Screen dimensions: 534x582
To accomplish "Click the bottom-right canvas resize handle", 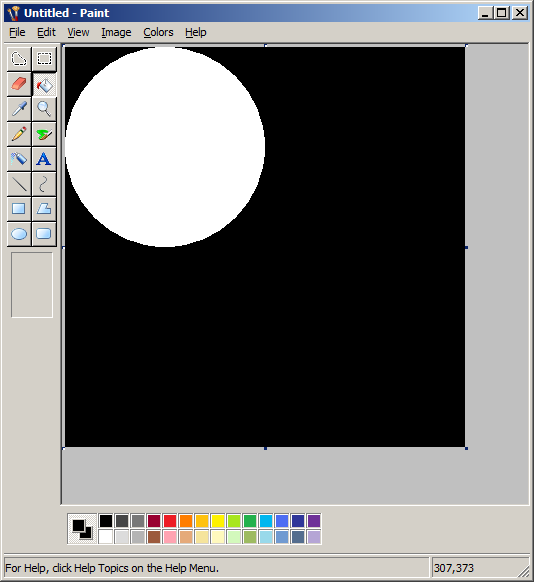I will pyautogui.click(x=466, y=448).
